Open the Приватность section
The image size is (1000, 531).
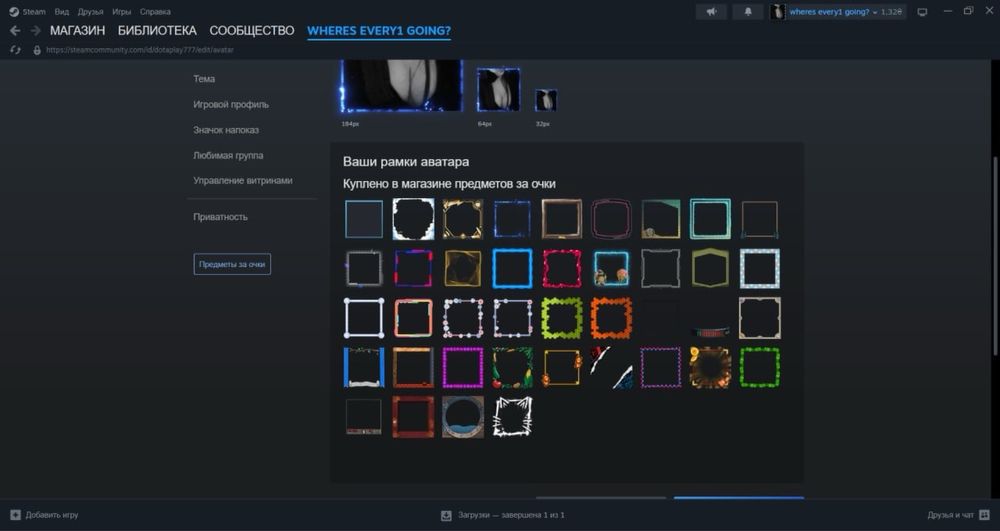pos(220,217)
